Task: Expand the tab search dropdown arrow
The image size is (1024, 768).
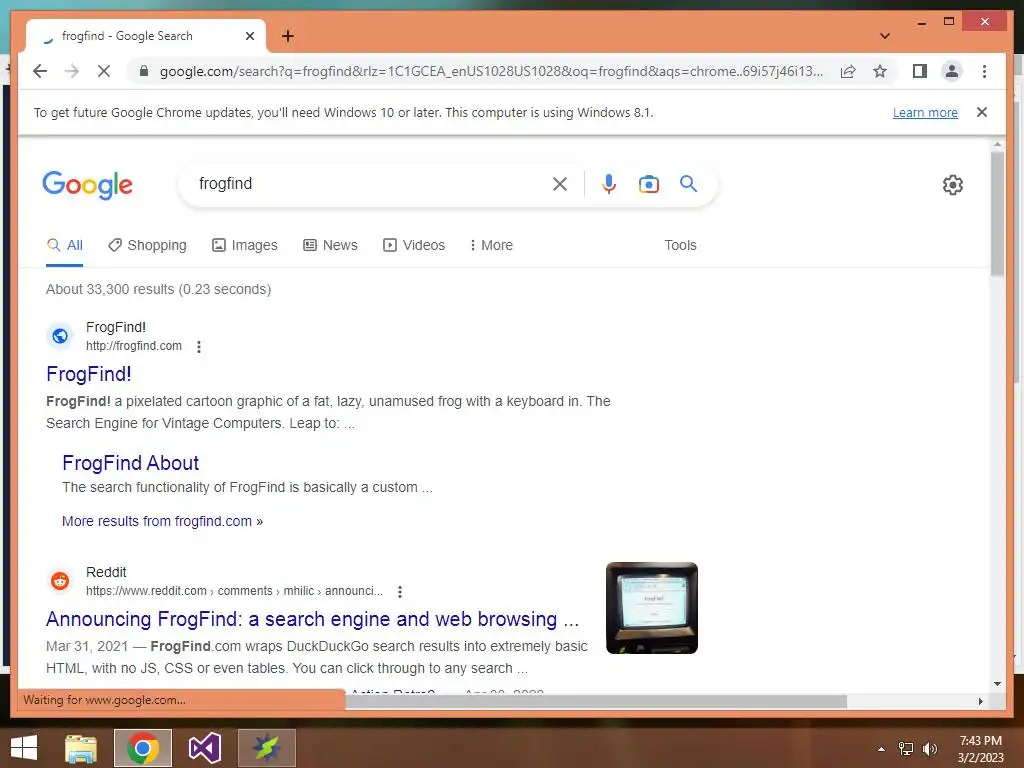Action: tap(885, 36)
